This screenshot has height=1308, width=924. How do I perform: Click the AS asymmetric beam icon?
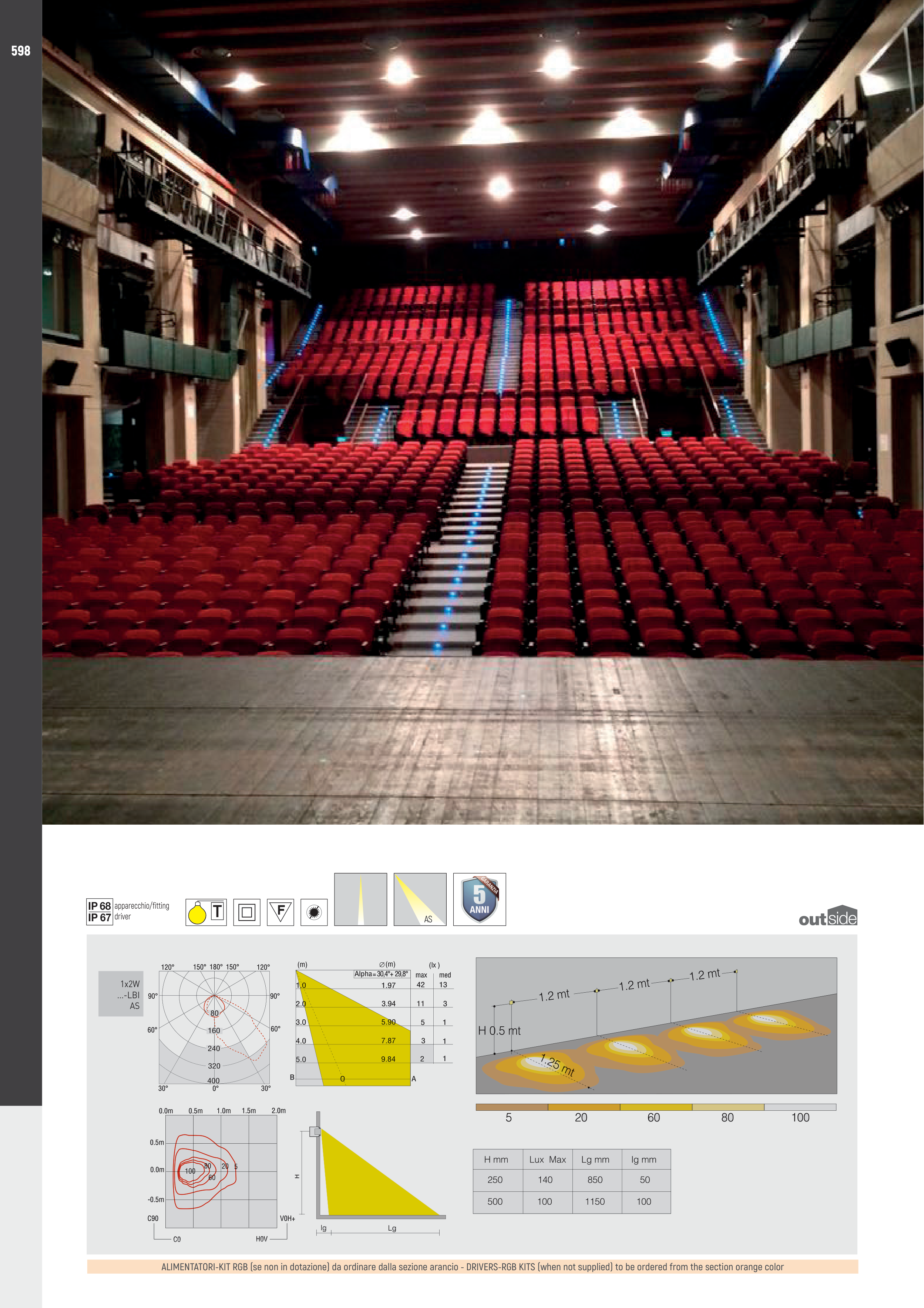point(420,899)
